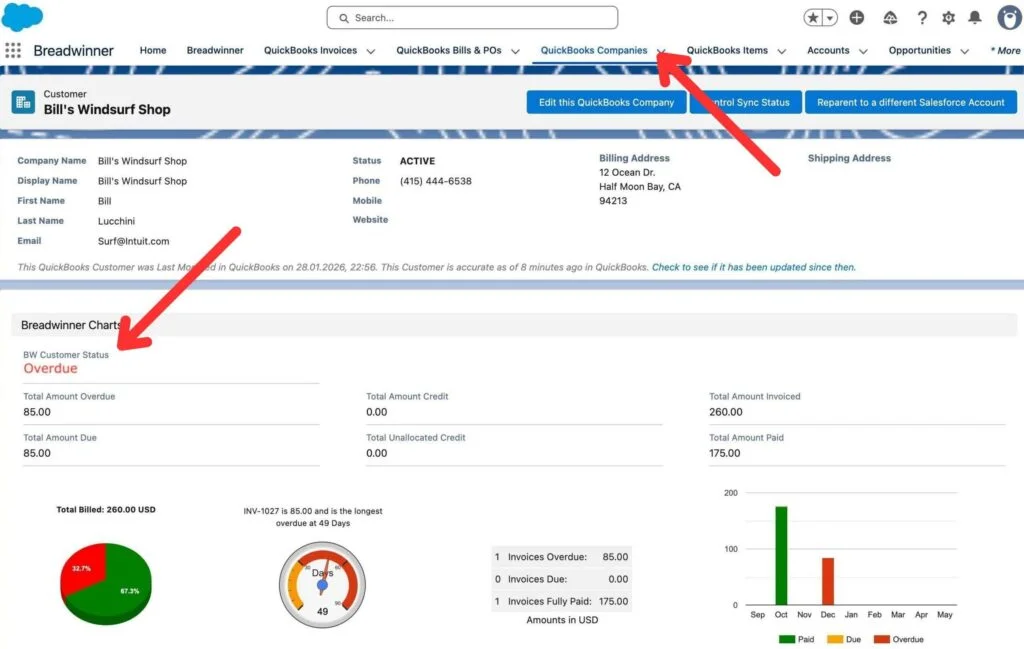Click the Invoices Fully Paid row

tap(562, 601)
